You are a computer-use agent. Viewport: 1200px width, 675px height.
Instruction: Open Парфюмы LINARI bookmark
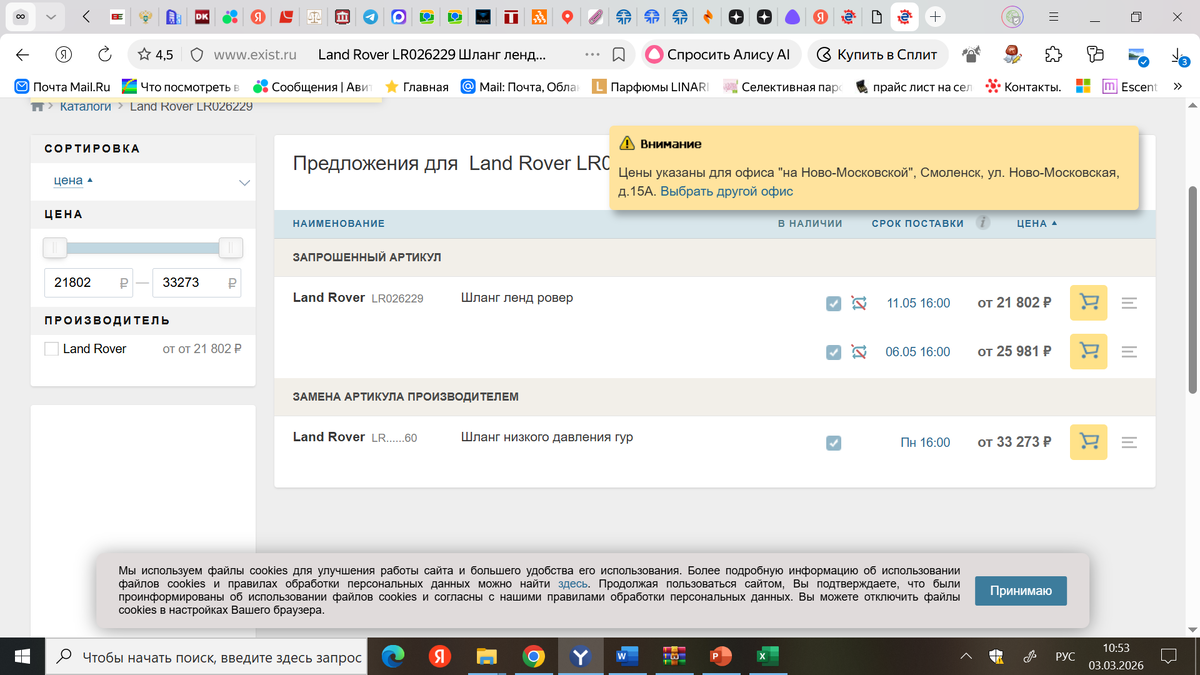pyautogui.click(x=650, y=87)
